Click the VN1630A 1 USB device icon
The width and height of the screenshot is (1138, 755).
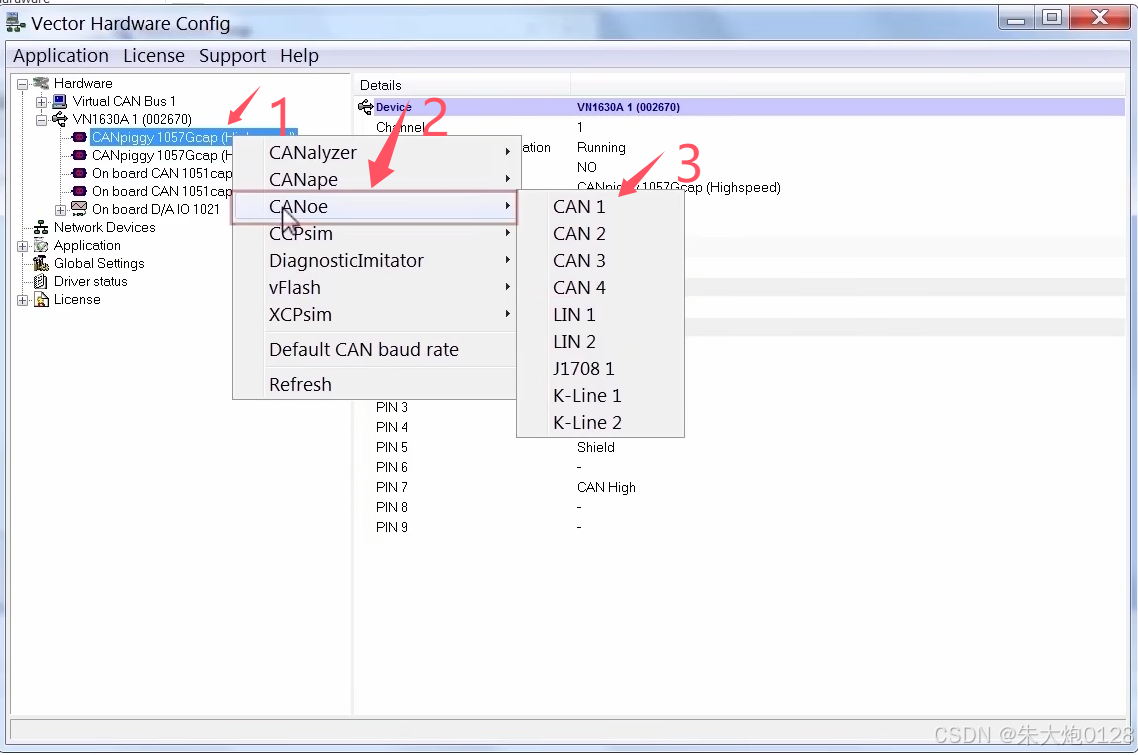tap(60, 119)
